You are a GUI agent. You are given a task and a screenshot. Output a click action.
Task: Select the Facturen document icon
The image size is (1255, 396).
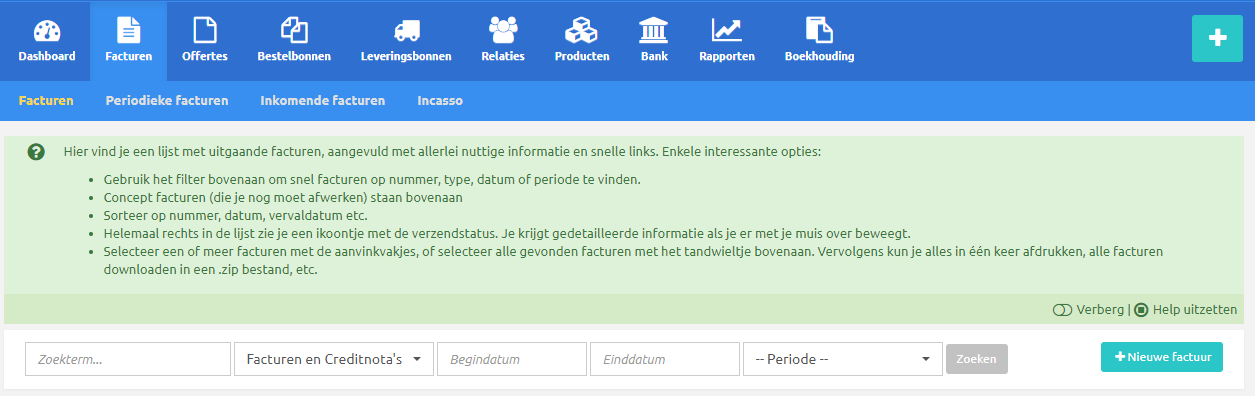click(128, 30)
